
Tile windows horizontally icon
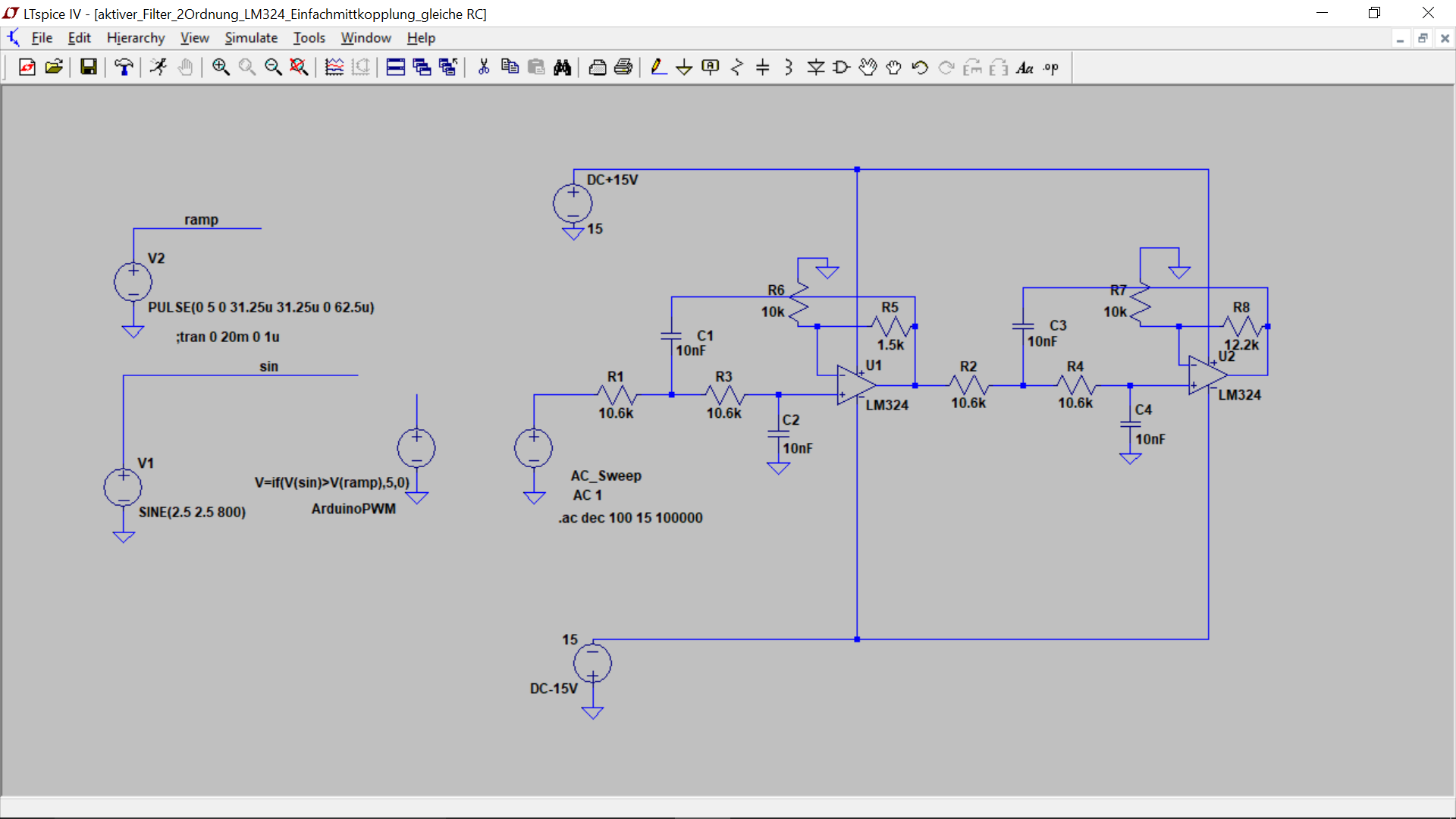pyautogui.click(x=396, y=67)
